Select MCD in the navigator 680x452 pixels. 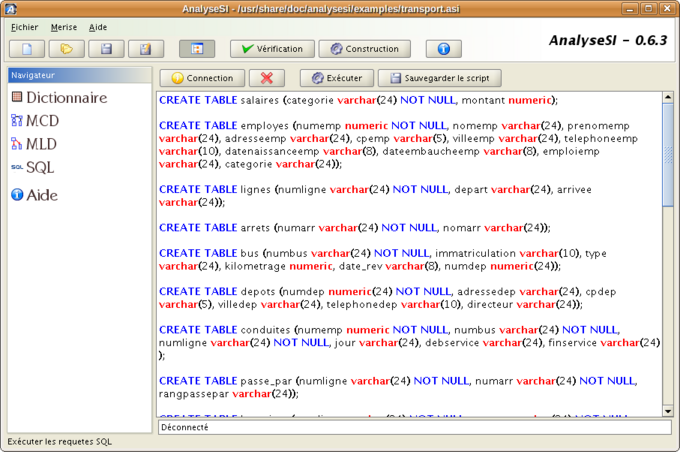tap(35, 121)
